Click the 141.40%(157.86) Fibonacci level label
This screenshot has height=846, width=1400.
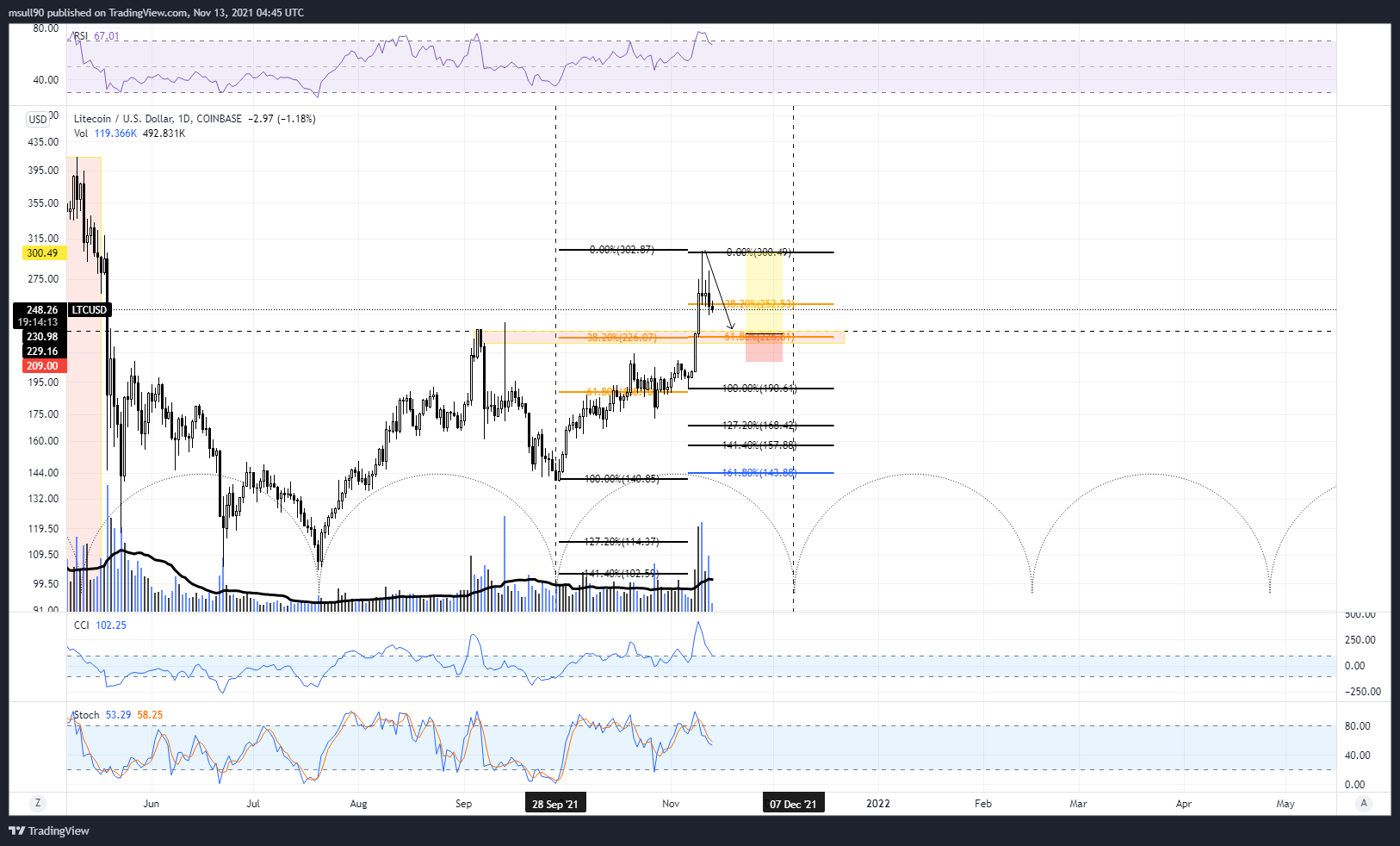point(759,445)
